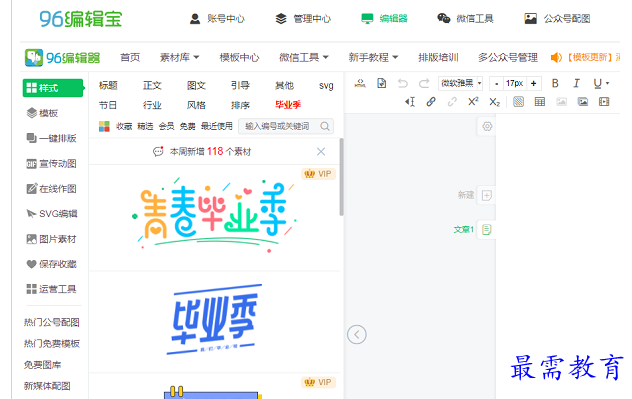Click the multicolor grid color picker icon
This screenshot has width=632, height=399.
pyautogui.click(x=104, y=127)
